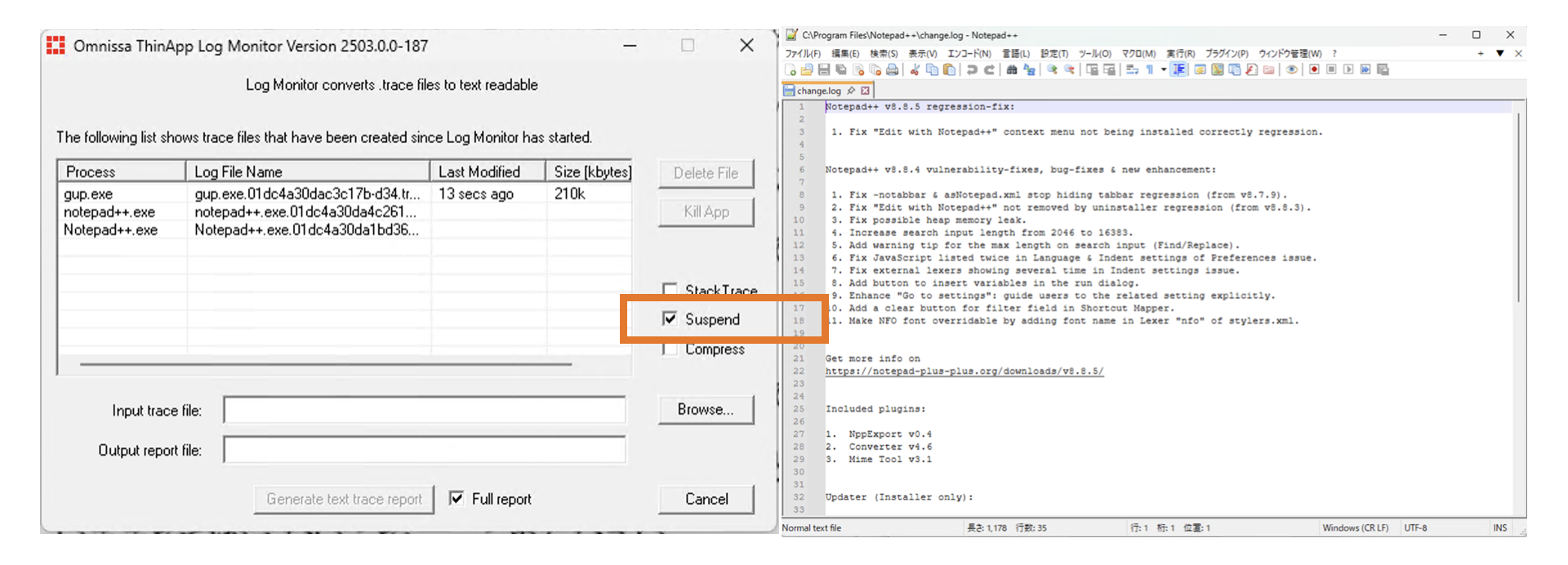1568x565 pixels.
Task: Click the Cut scissors icon
Action: click(915, 70)
